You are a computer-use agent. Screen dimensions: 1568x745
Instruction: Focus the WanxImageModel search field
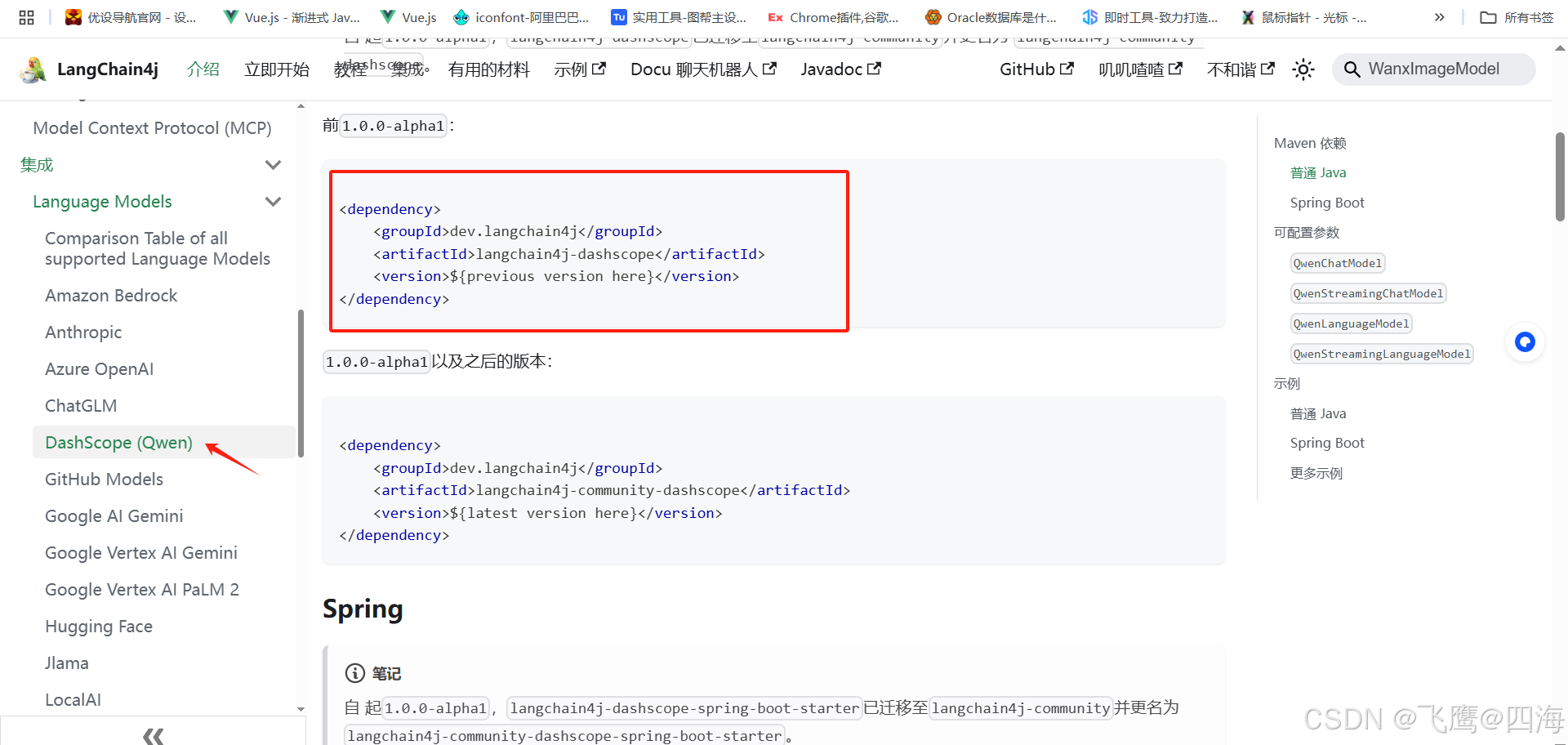click(1433, 69)
